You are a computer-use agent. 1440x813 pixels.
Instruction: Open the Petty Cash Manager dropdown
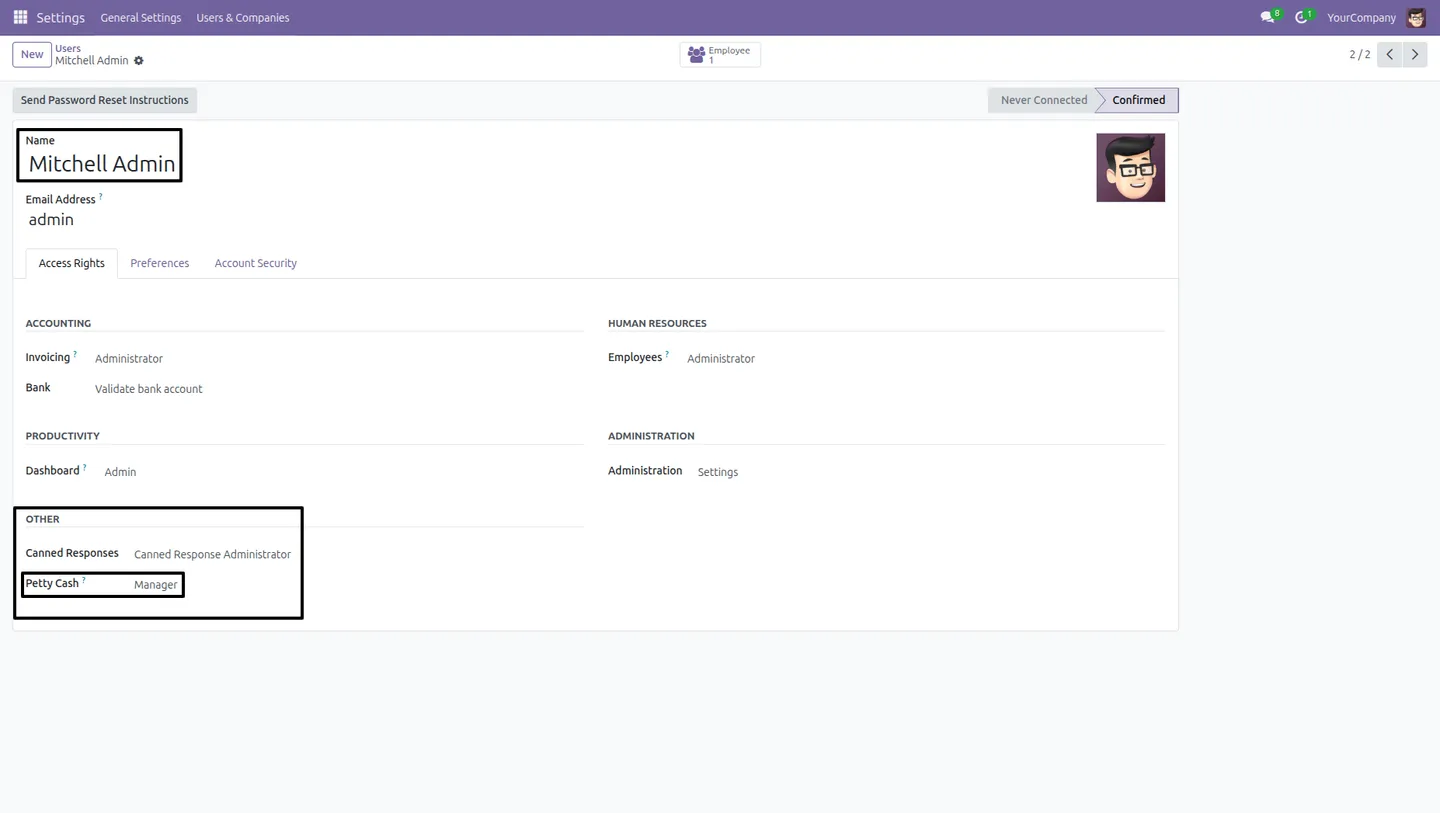[x=156, y=585]
